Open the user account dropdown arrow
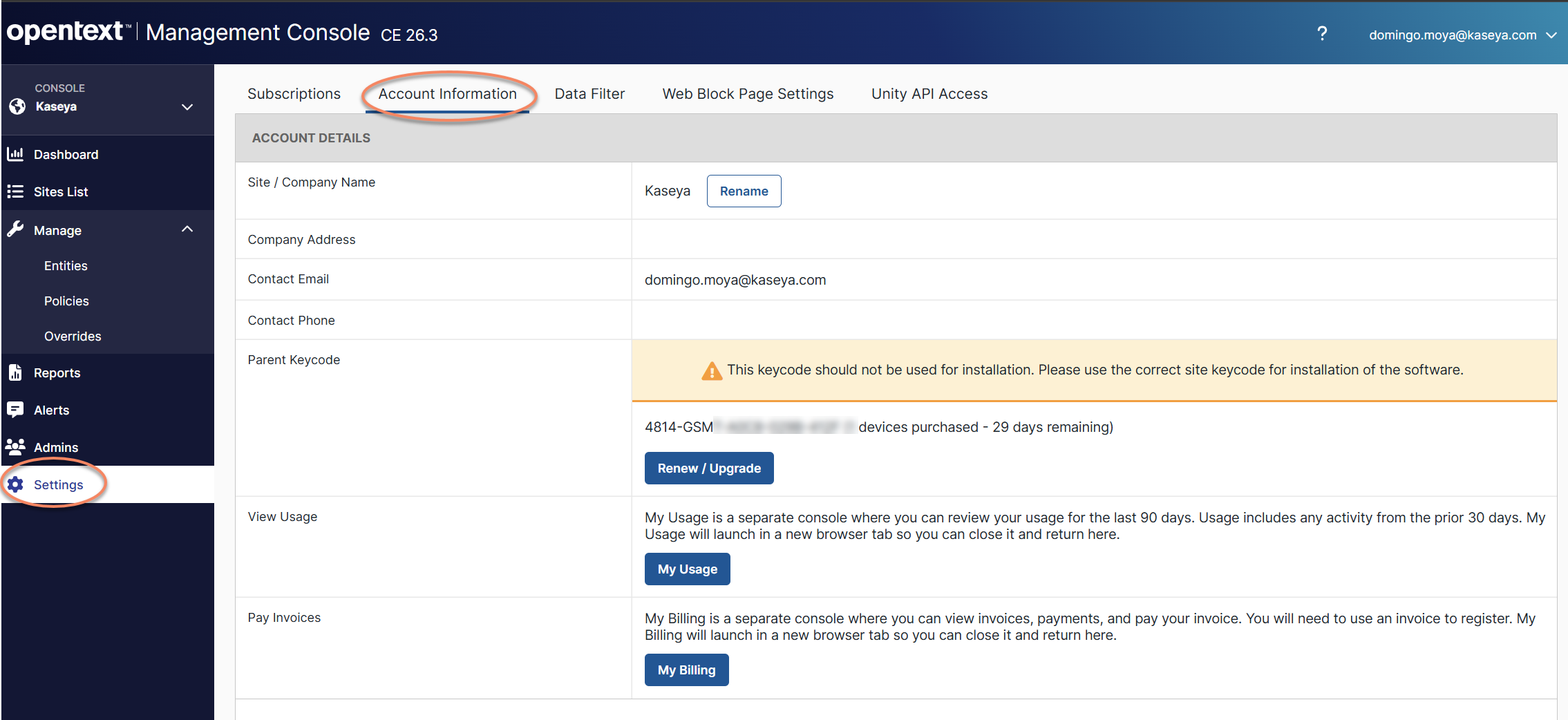Screen dimensions: 1568x720 tap(1551, 35)
